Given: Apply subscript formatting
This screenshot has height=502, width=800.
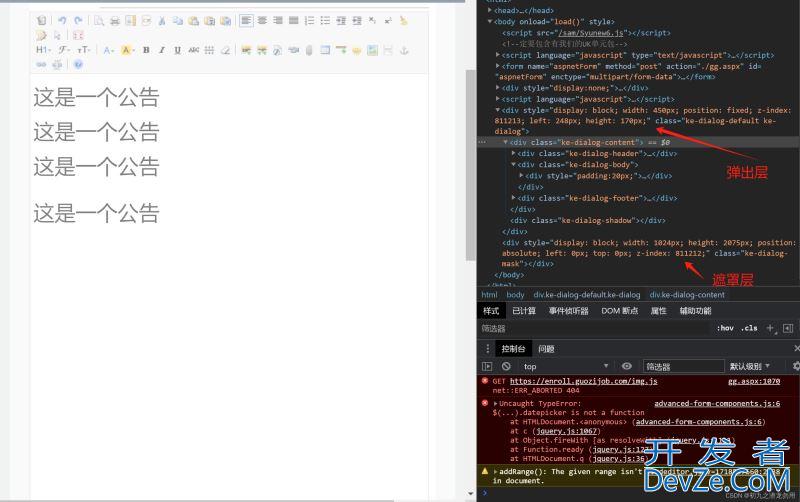Looking at the screenshot, I should pyautogui.click(x=372, y=20).
